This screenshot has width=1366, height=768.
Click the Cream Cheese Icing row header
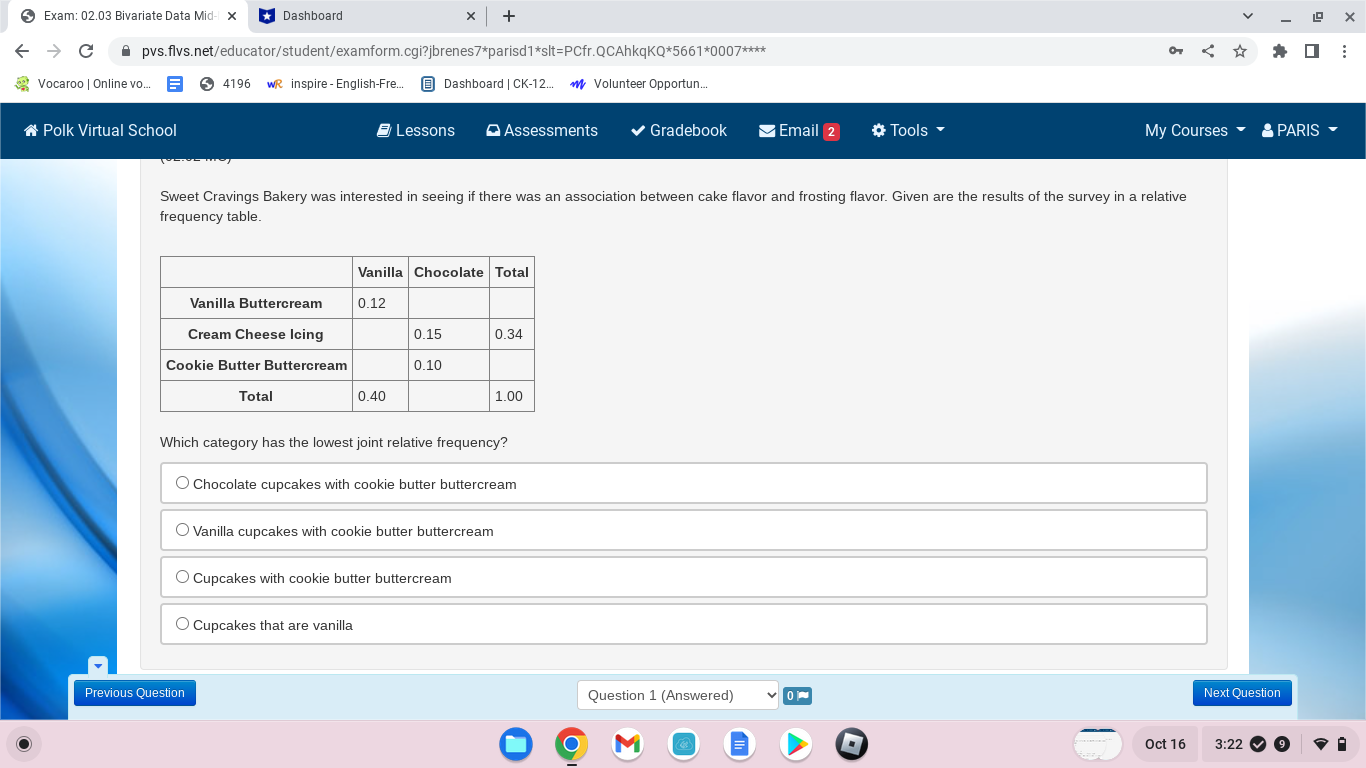click(x=256, y=334)
